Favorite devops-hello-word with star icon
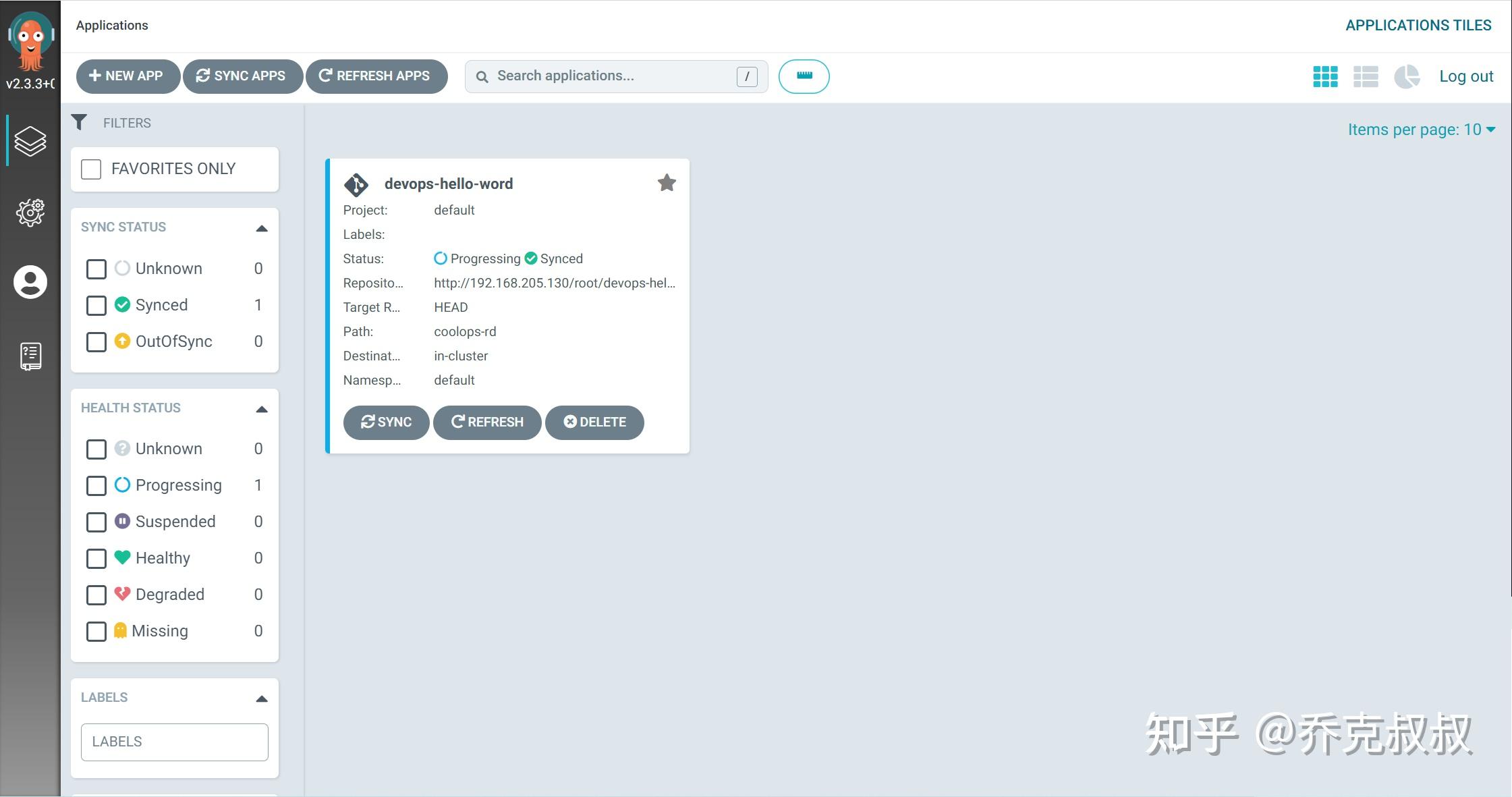 click(x=667, y=183)
